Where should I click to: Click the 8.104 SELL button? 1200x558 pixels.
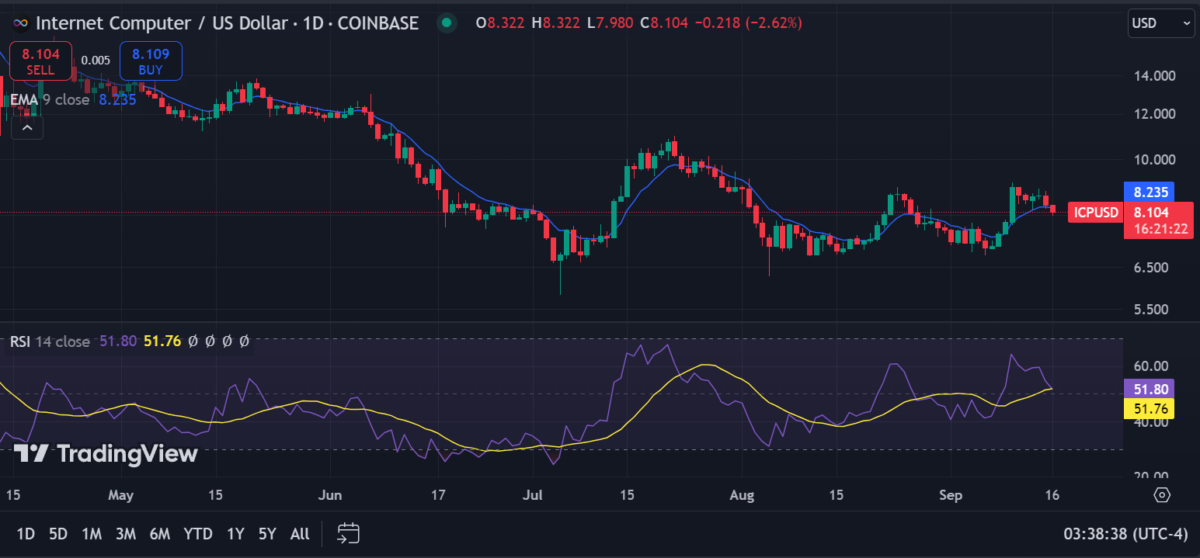tap(40, 61)
